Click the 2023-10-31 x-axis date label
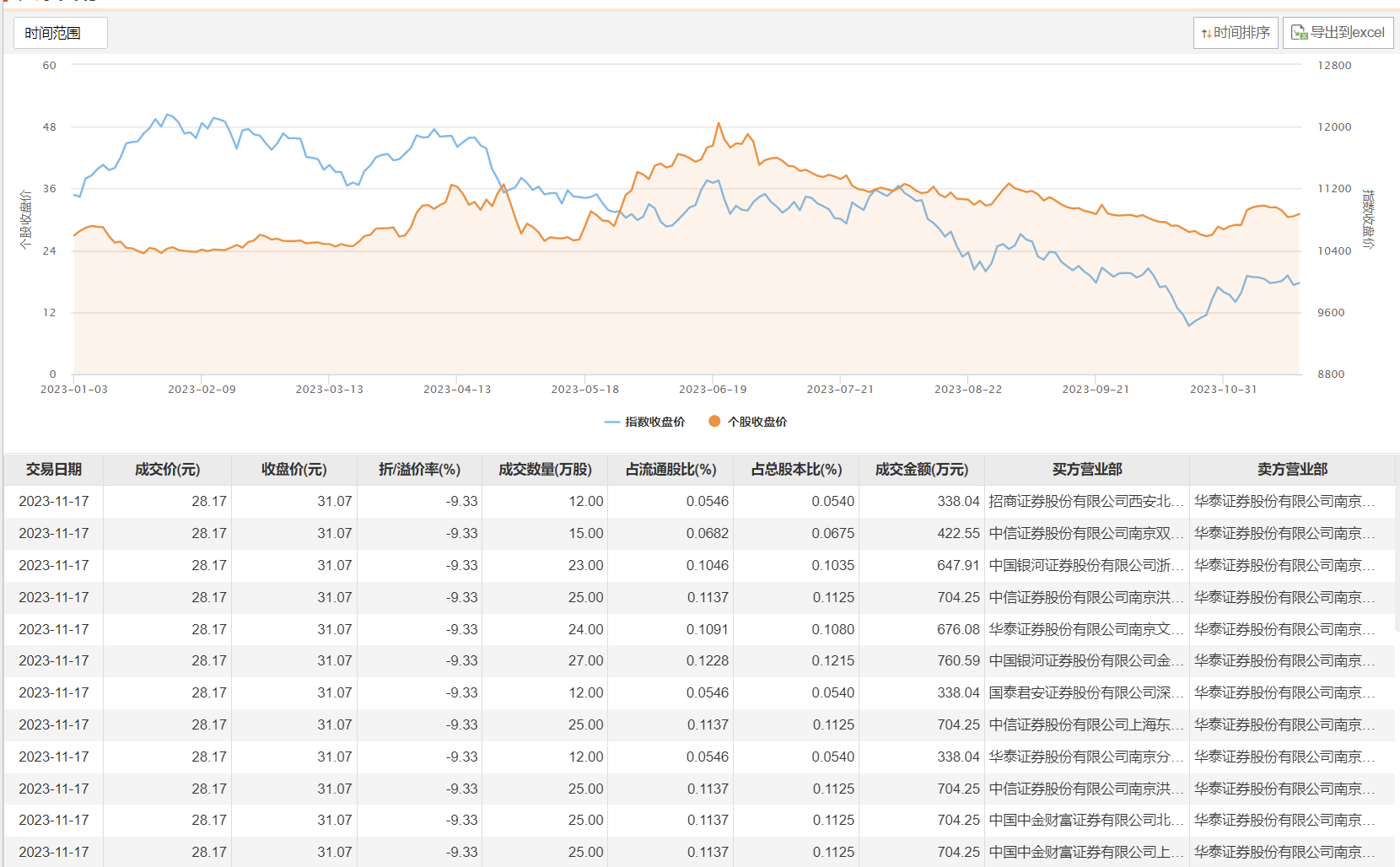This screenshot has width=1400, height=867. 1223,390
